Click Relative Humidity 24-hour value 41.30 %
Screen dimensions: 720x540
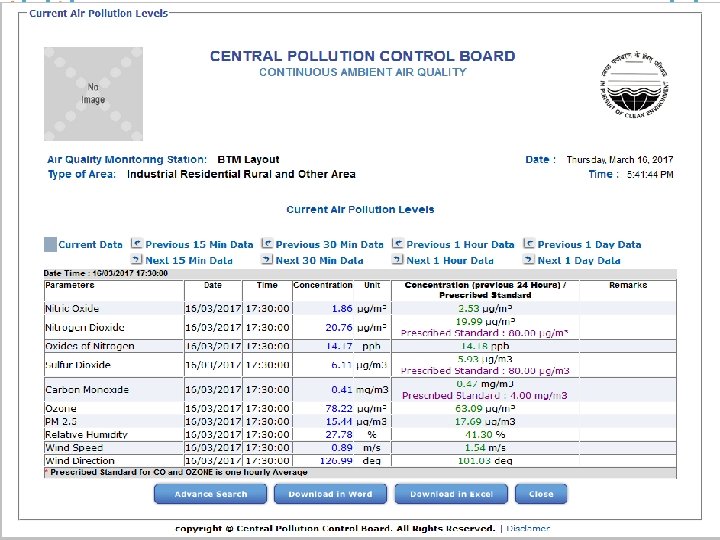point(485,434)
